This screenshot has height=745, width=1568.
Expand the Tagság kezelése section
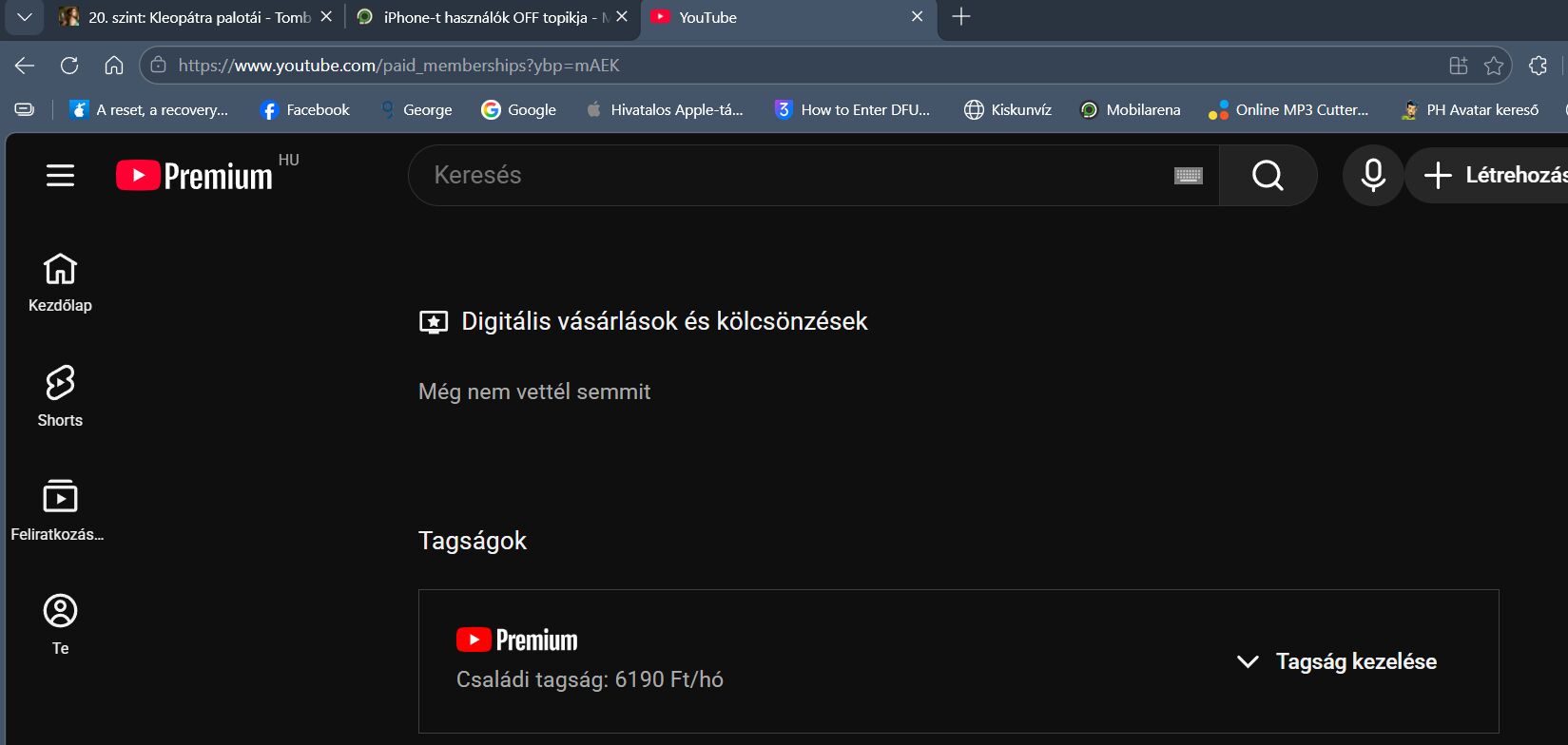[x=1337, y=661]
